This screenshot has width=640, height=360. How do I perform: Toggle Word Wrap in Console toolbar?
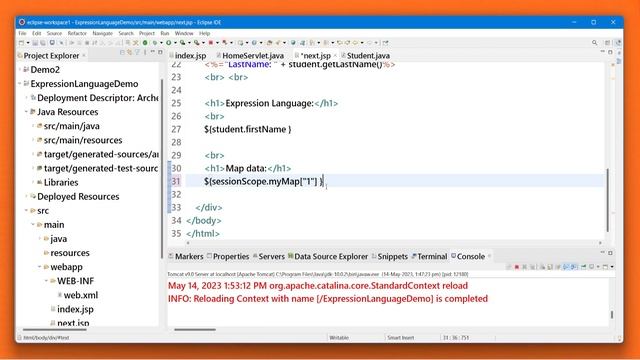coord(558,267)
